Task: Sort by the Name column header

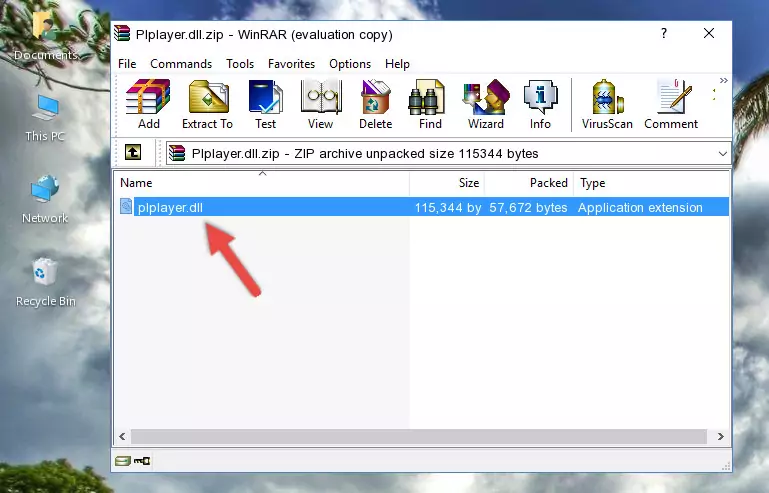Action: pos(262,183)
